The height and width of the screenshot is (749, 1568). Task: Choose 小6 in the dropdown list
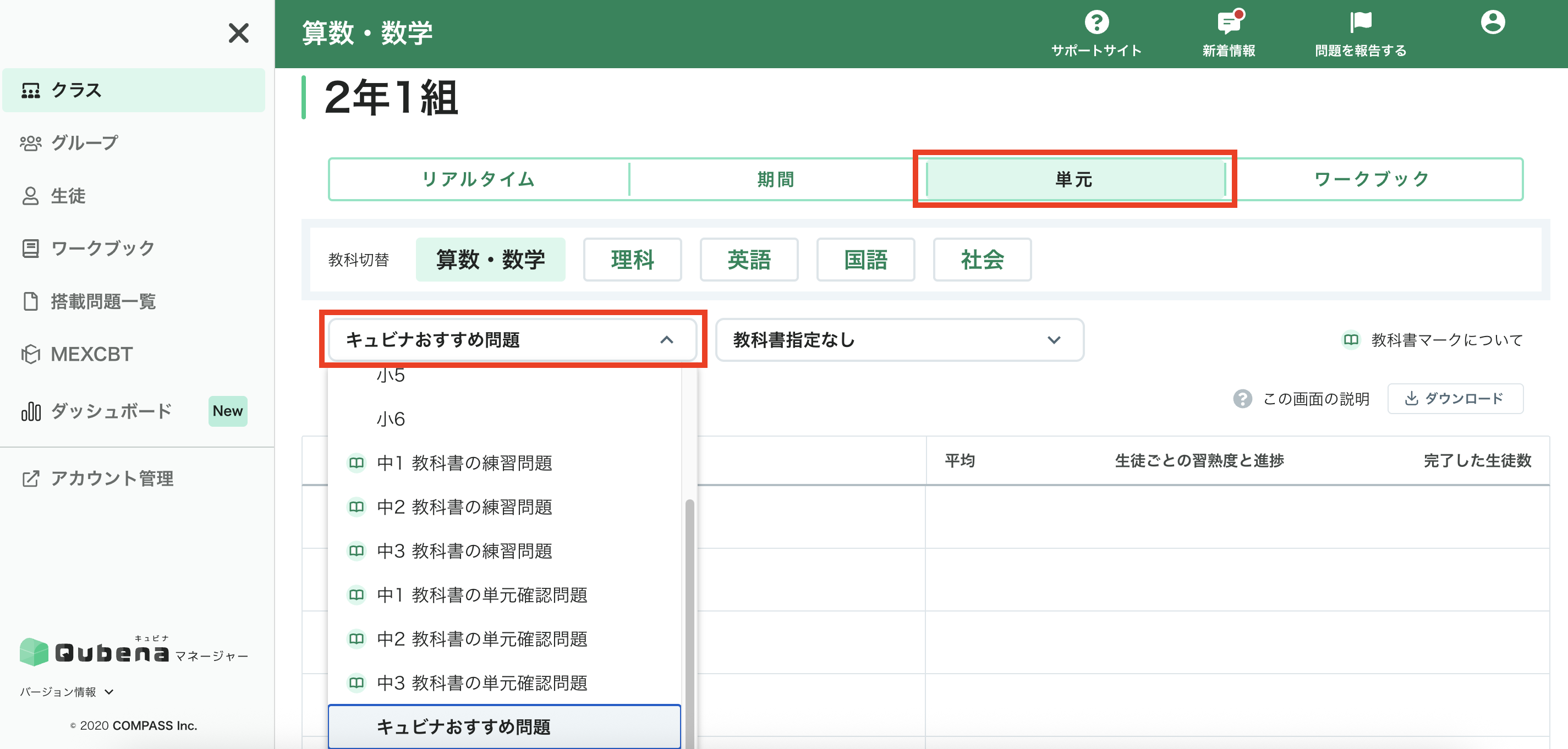point(504,419)
